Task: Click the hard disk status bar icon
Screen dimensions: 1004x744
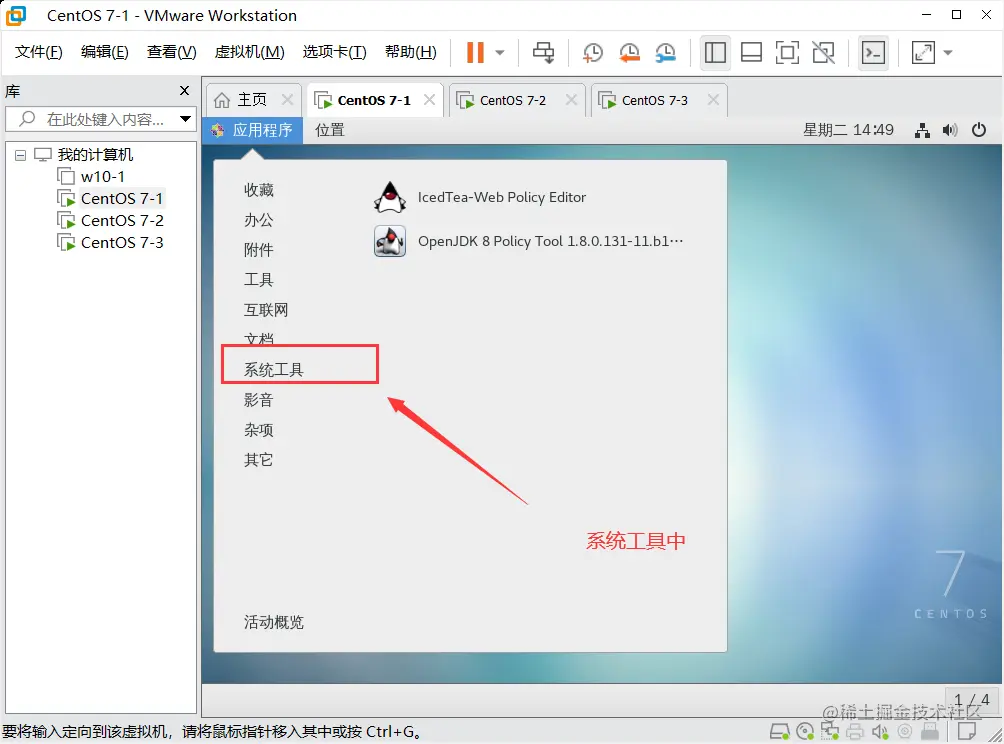Action: tap(779, 731)
